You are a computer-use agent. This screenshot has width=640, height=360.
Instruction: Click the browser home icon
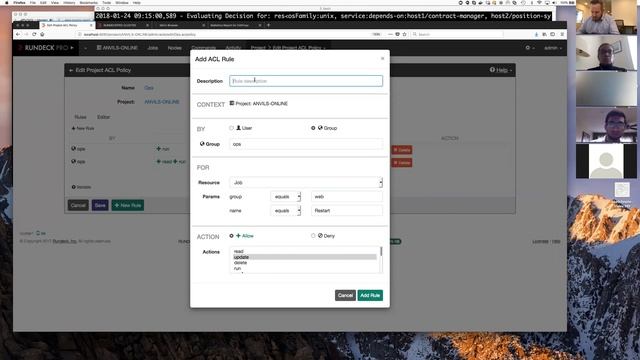tap(42, 34)
